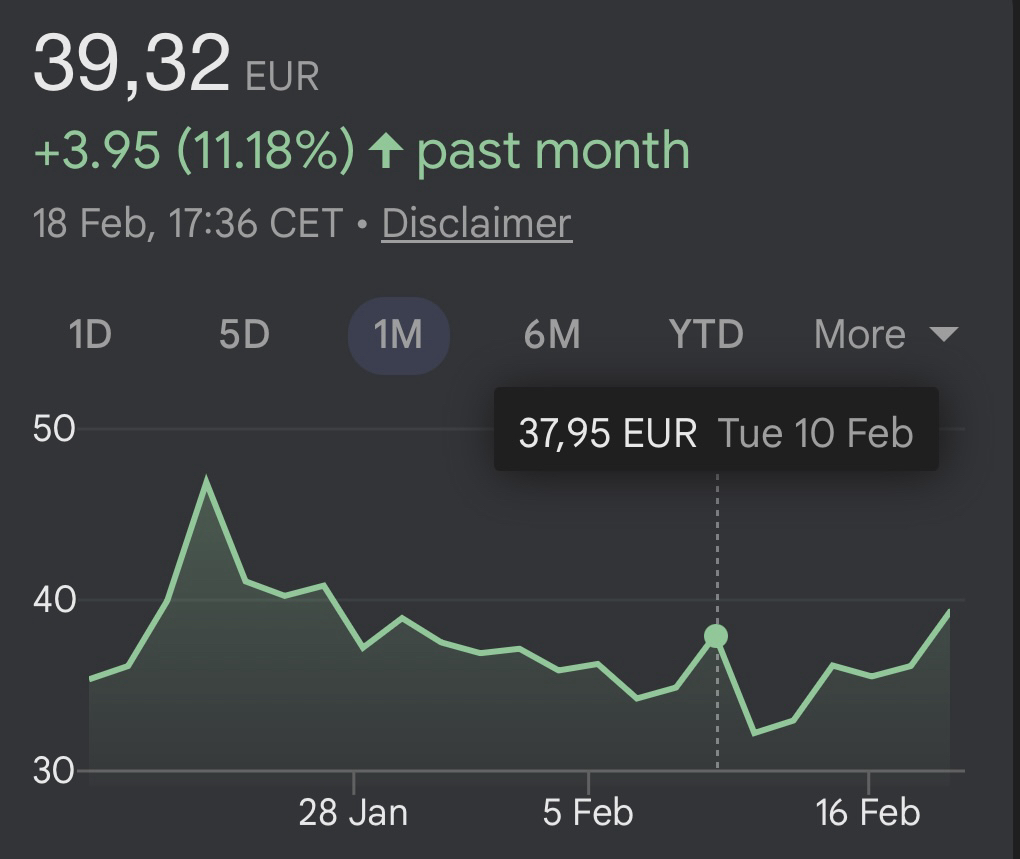This screenshot has width=1020, height=859.
Task: Click the 39,32 current price value
Action: pyautogui.click(x=132, y=64)
